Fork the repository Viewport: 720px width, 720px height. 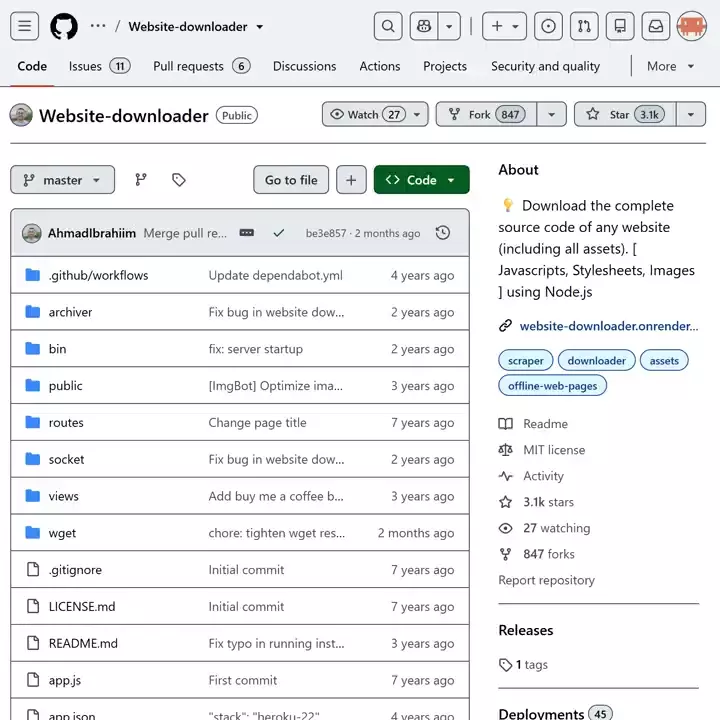pyautogui.click(x=486, y=114)
